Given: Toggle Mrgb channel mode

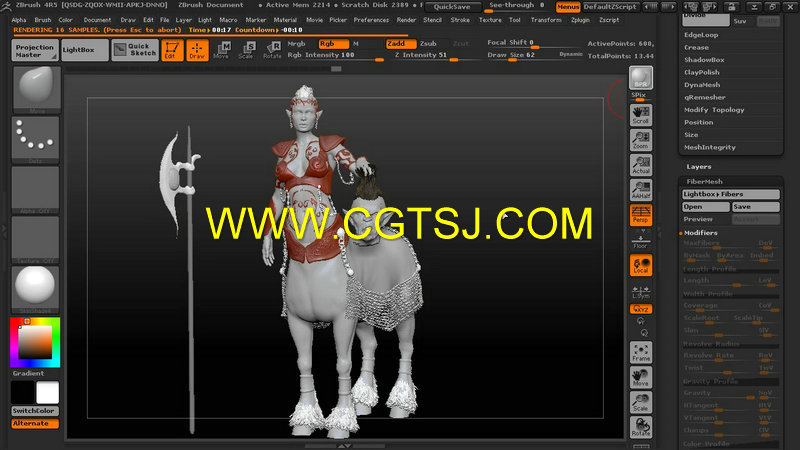Looking at the screenshot, I should 296,44.
